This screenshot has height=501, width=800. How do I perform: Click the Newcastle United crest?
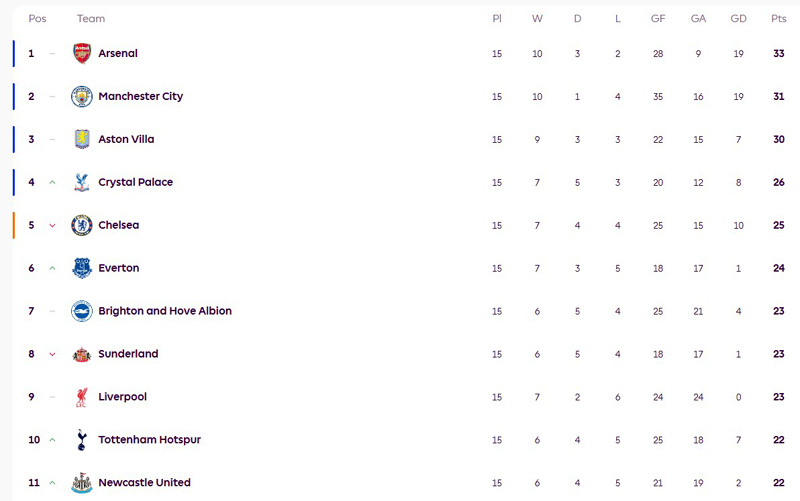(x=82, y=483)
